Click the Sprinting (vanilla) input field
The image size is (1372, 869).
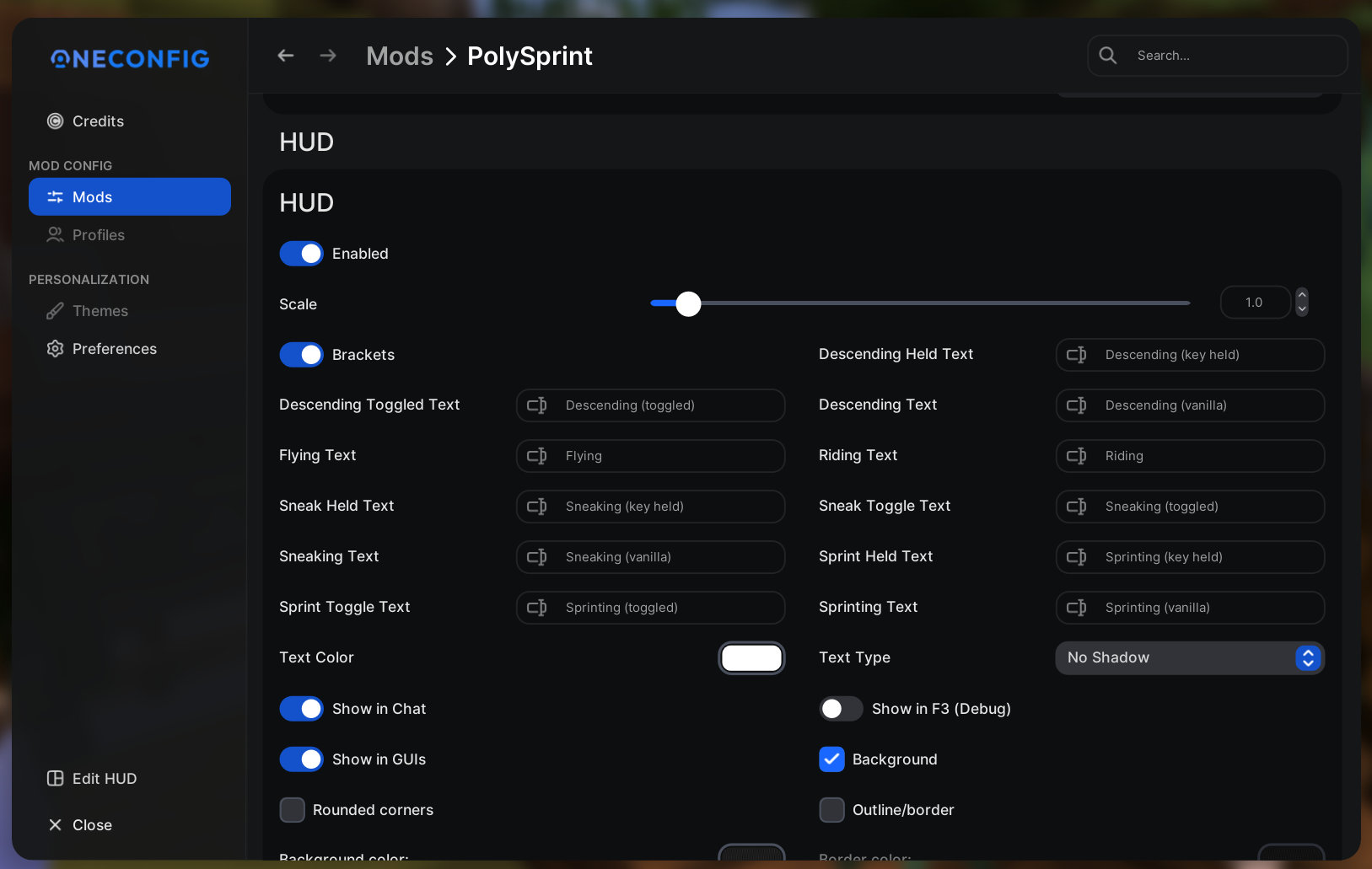click(1190, 608)
